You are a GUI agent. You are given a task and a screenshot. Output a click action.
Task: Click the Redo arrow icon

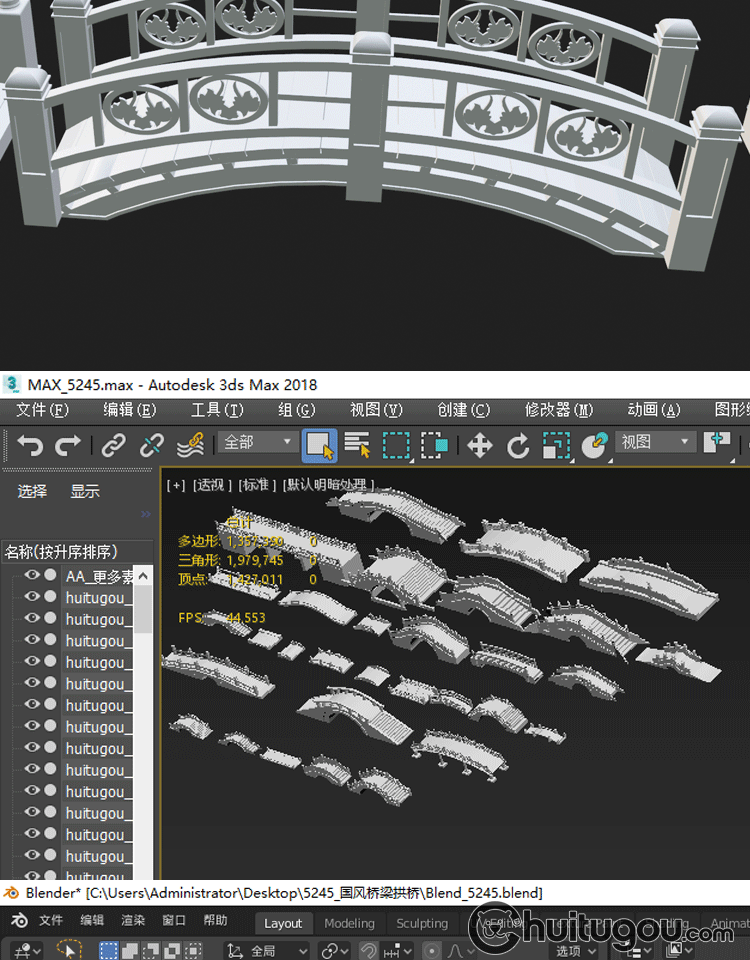click(68, 445)
